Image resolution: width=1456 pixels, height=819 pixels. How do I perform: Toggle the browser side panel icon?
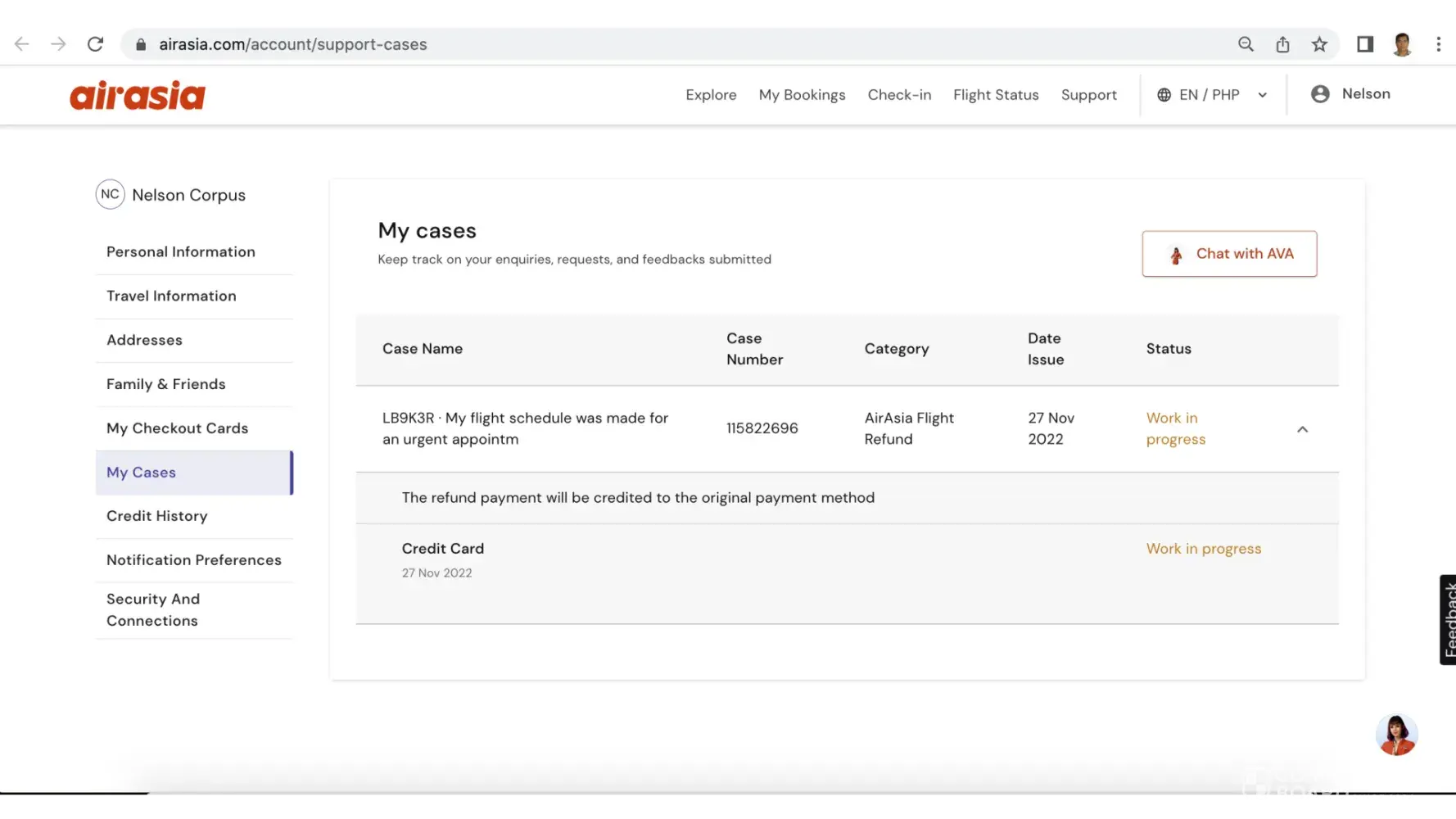click(1364, 44)
